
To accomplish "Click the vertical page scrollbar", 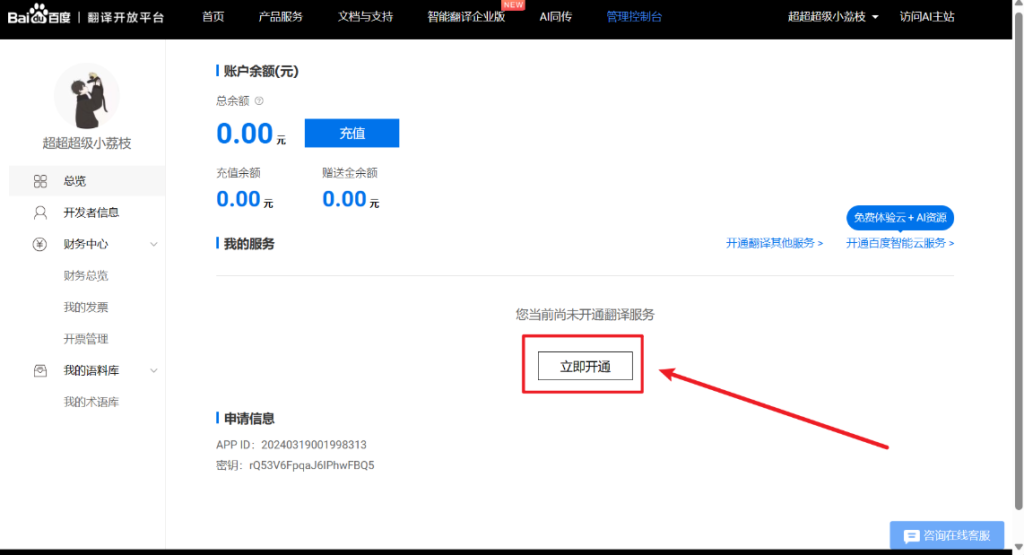I will pyautogui.click(x=1018, y=261).
